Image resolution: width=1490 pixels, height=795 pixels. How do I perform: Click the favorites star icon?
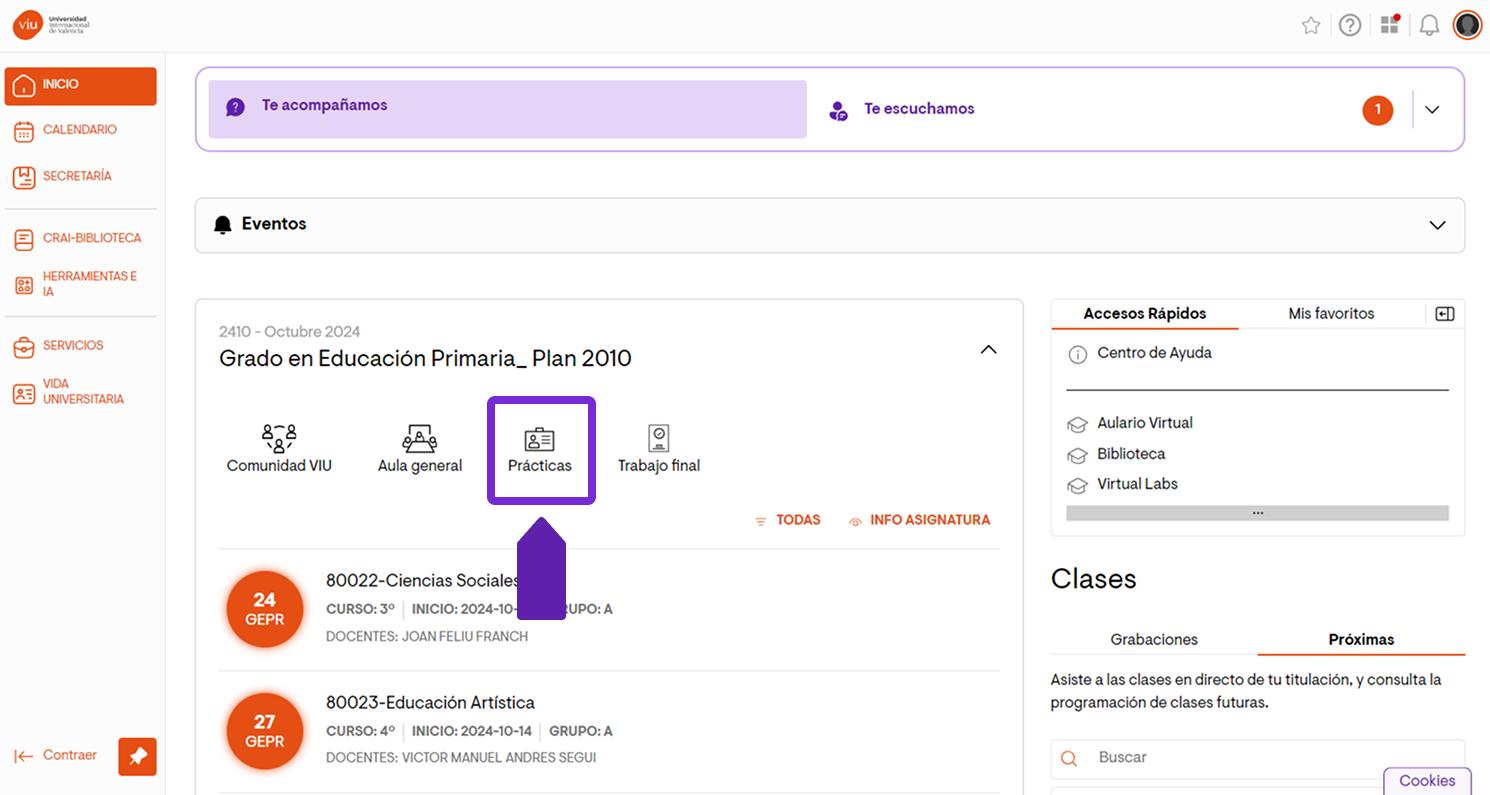pyautogui.click(x=1311, y=26)
